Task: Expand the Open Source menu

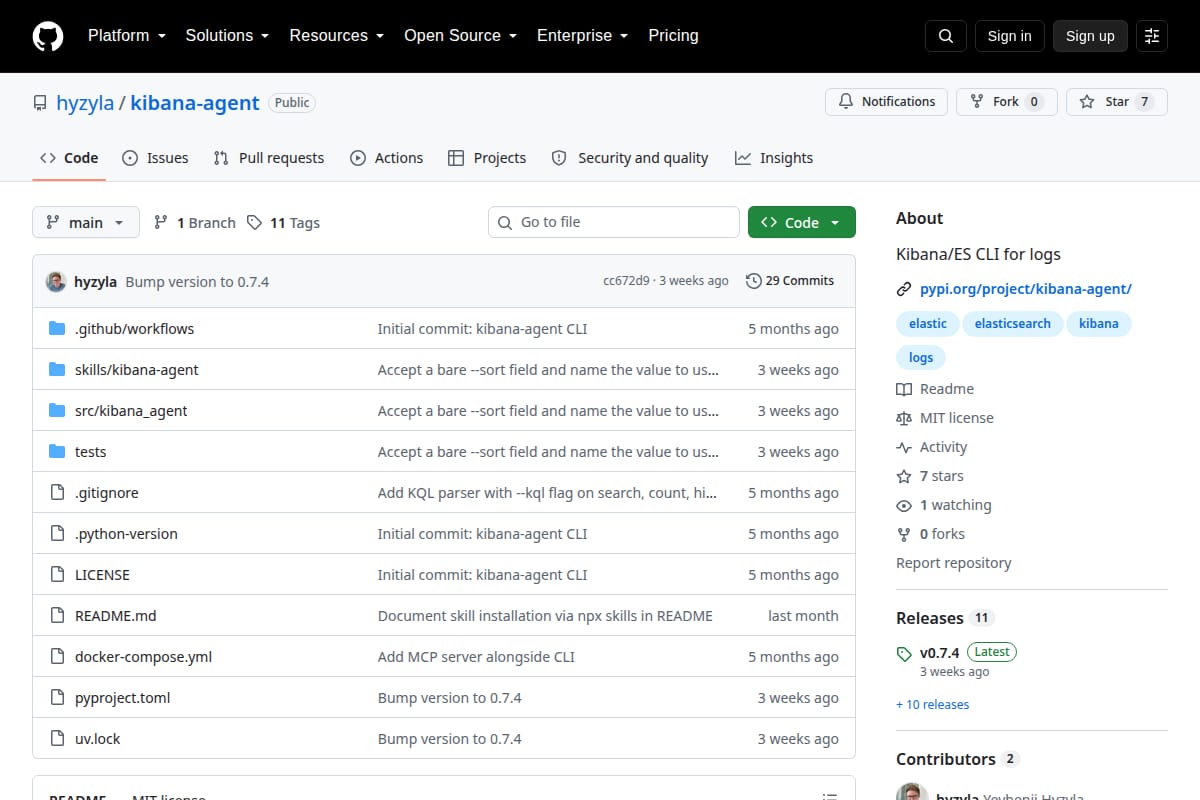Action: tap(460, 36)
